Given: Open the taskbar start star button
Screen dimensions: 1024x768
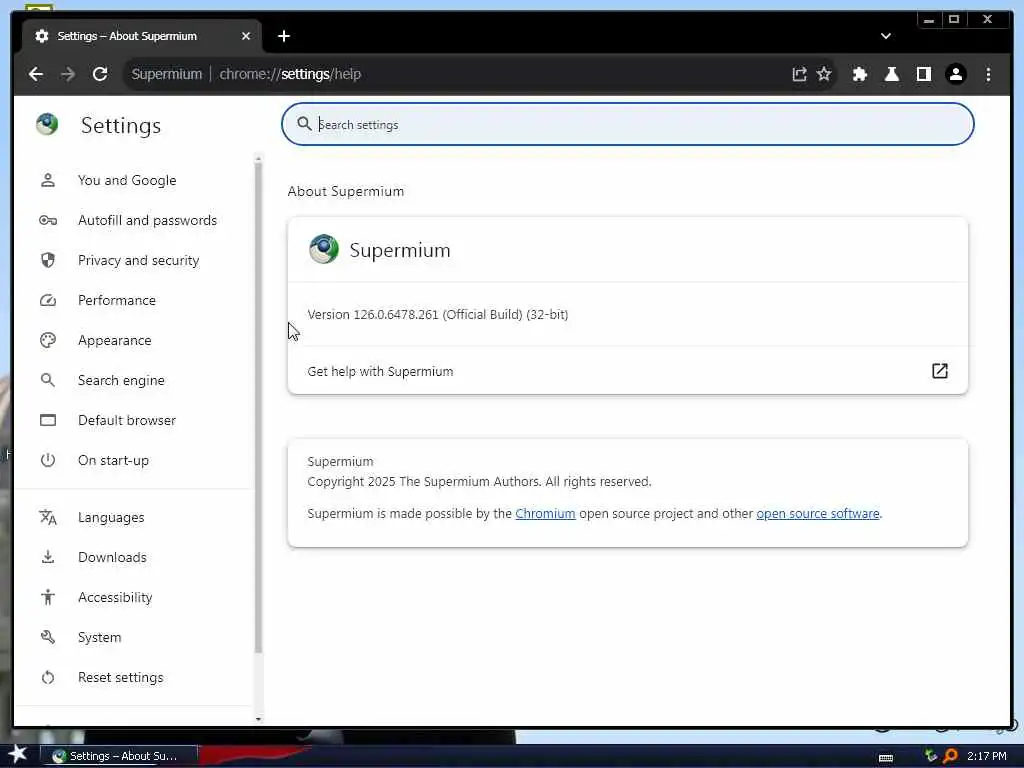Looking at the screenshot, I should [x=18, y=754].
